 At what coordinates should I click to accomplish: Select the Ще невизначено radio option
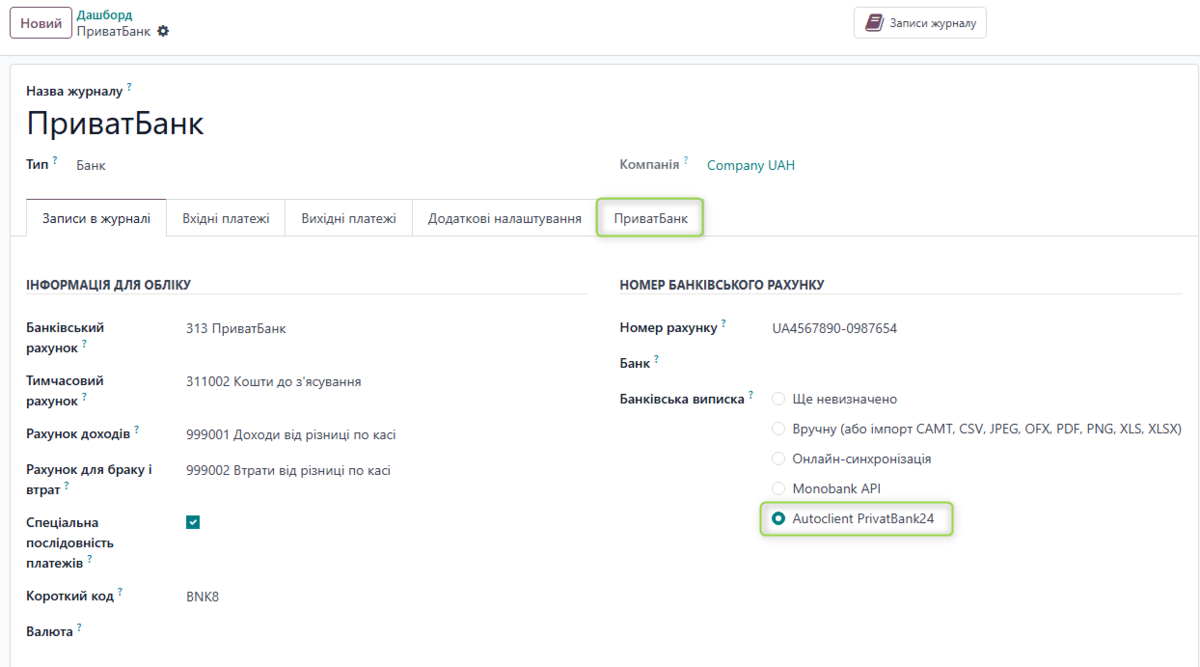point(779,399)
